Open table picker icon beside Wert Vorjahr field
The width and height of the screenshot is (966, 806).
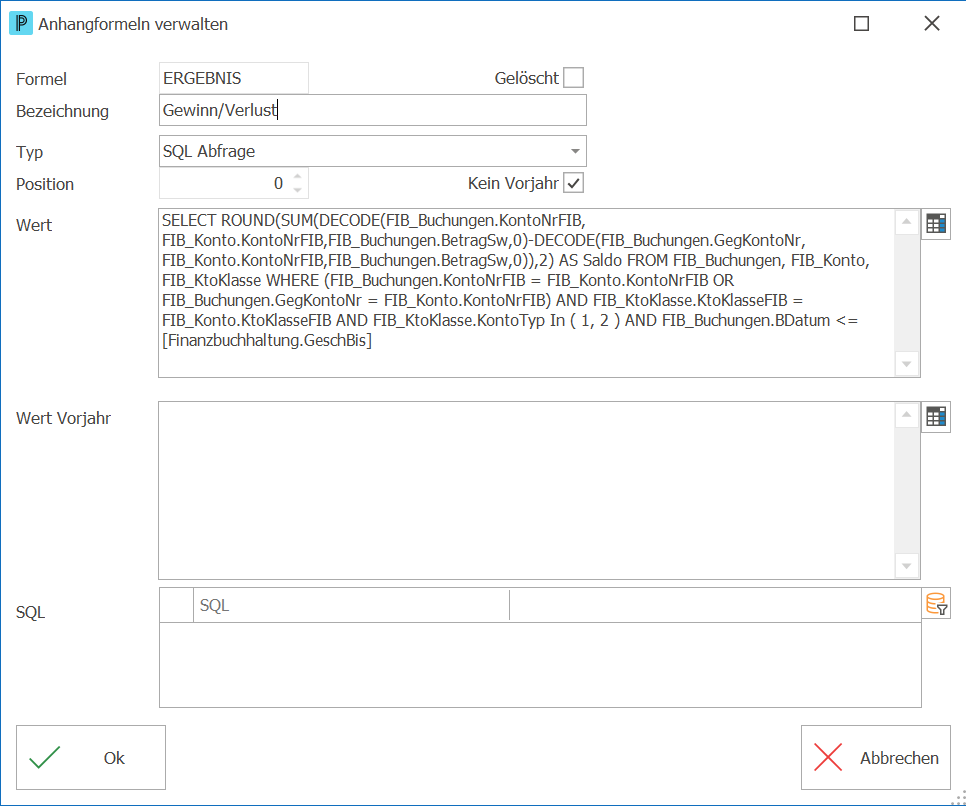pyautogui.click(x=936, y=417)
